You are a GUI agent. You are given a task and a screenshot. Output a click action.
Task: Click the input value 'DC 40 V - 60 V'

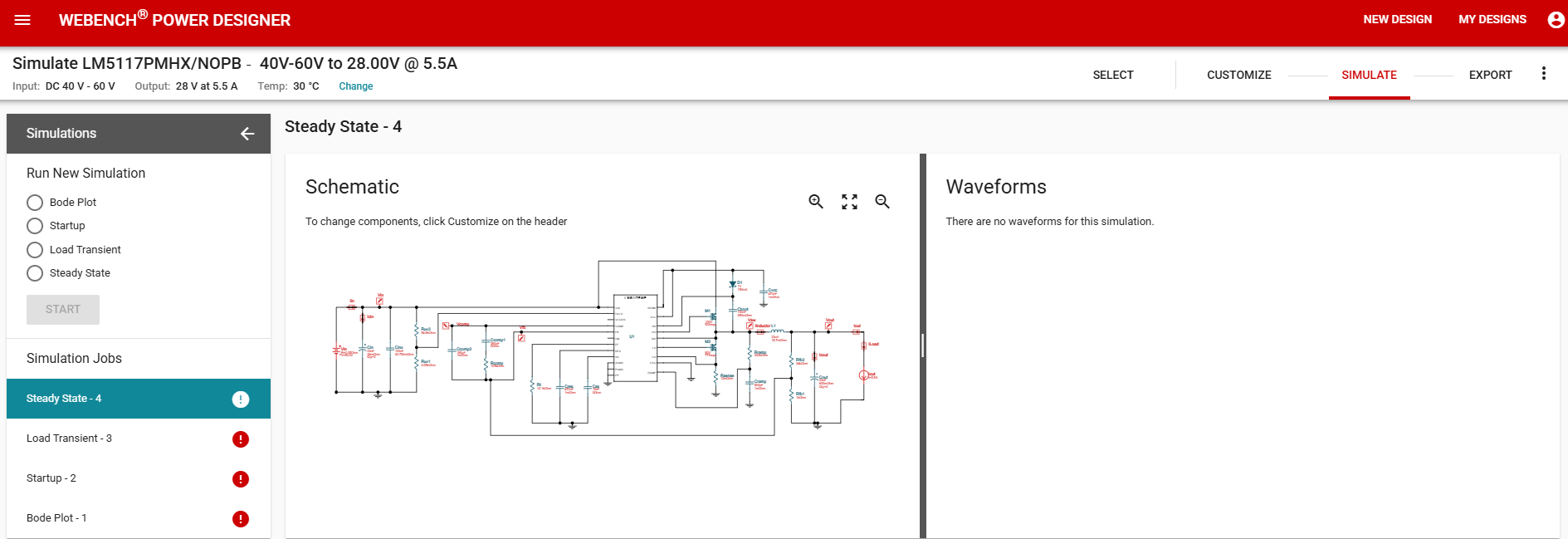tap(80, 86)
